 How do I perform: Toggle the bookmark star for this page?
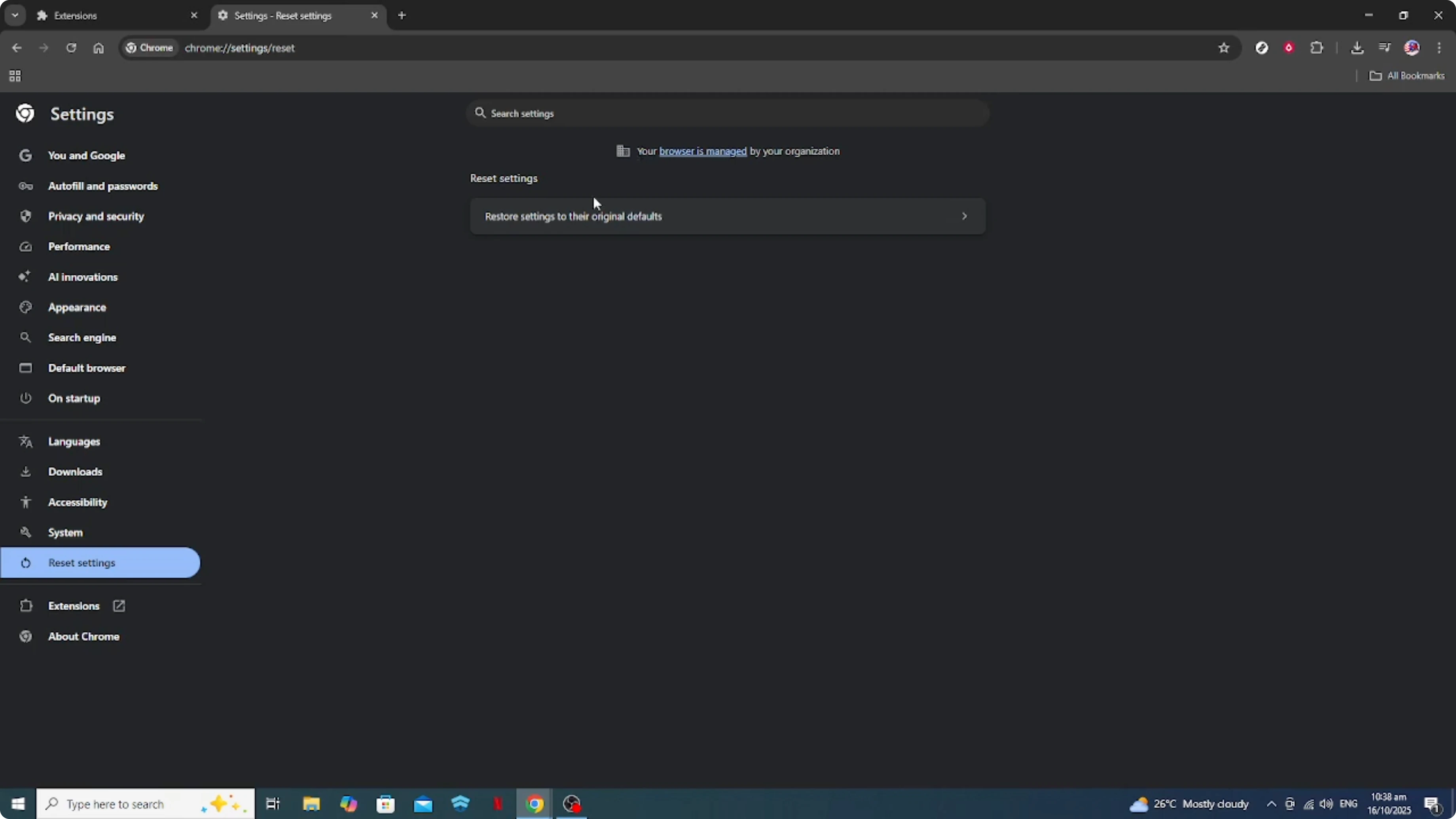coord(1224,48)
